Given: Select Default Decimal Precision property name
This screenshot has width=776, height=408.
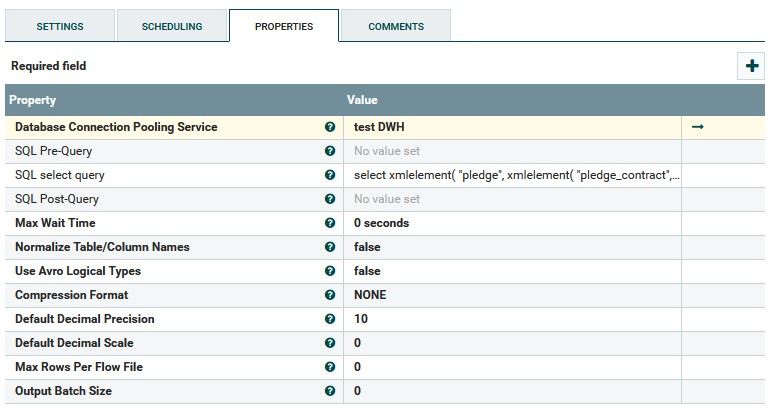Looking at the screenshot, I should (85, 319).
